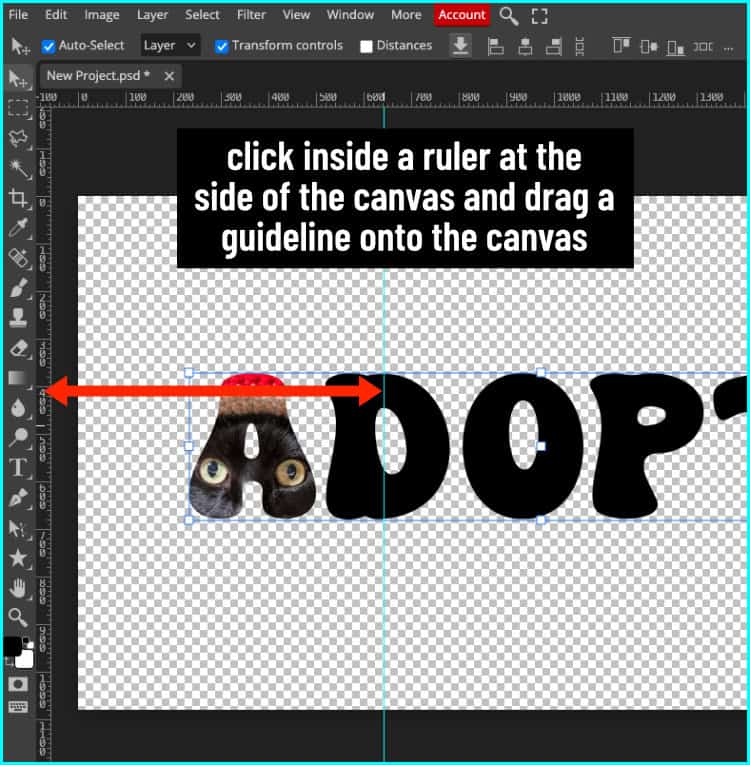The image size is (750, 765).
Task: Open the Image menu
Action: click(x=101, y=15)
